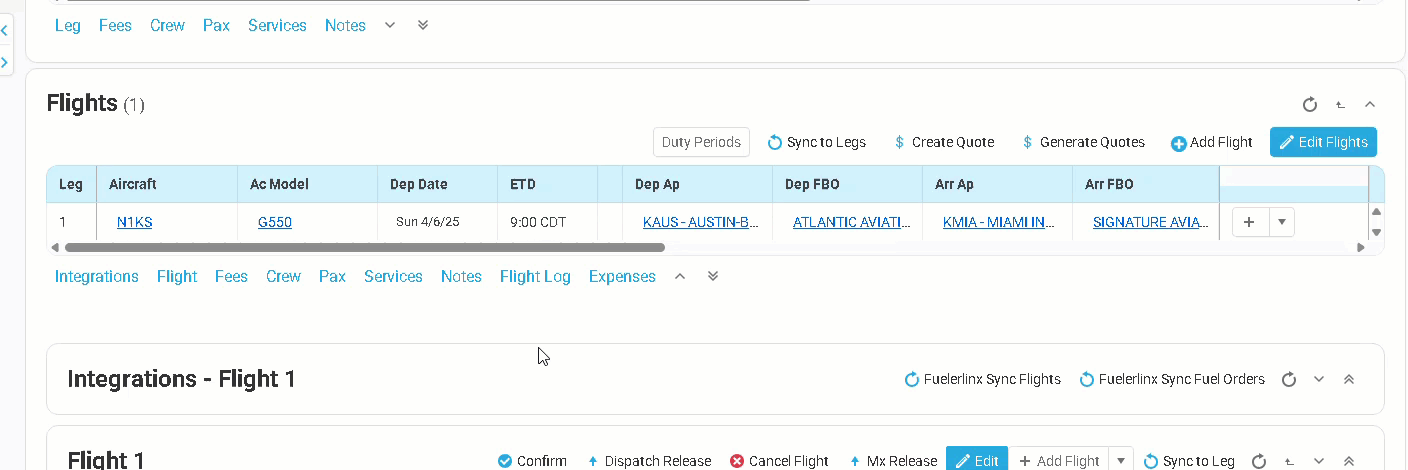The height and width of the screenshot is (470, 1408).
Task: Open dropdown arrow next to Add Flight
Action: tap(1121, 461)
